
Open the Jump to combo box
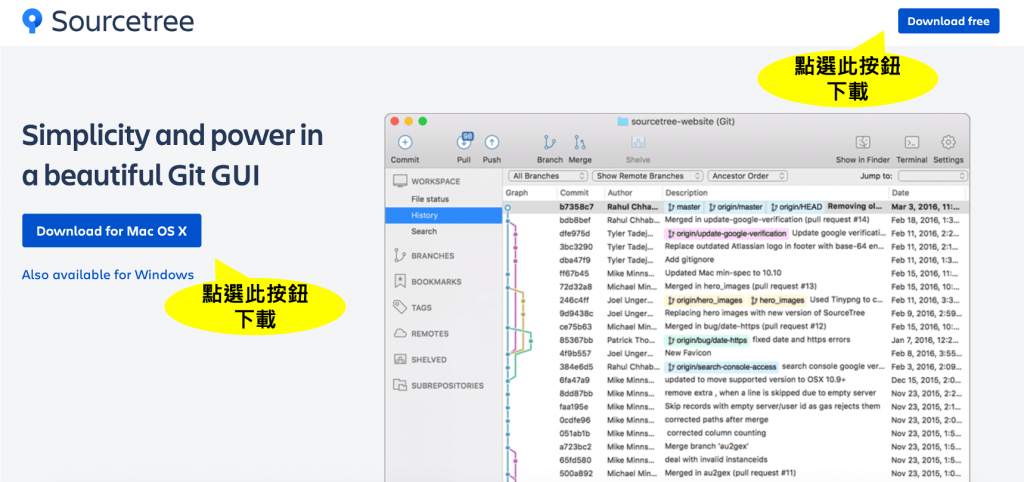933,176
